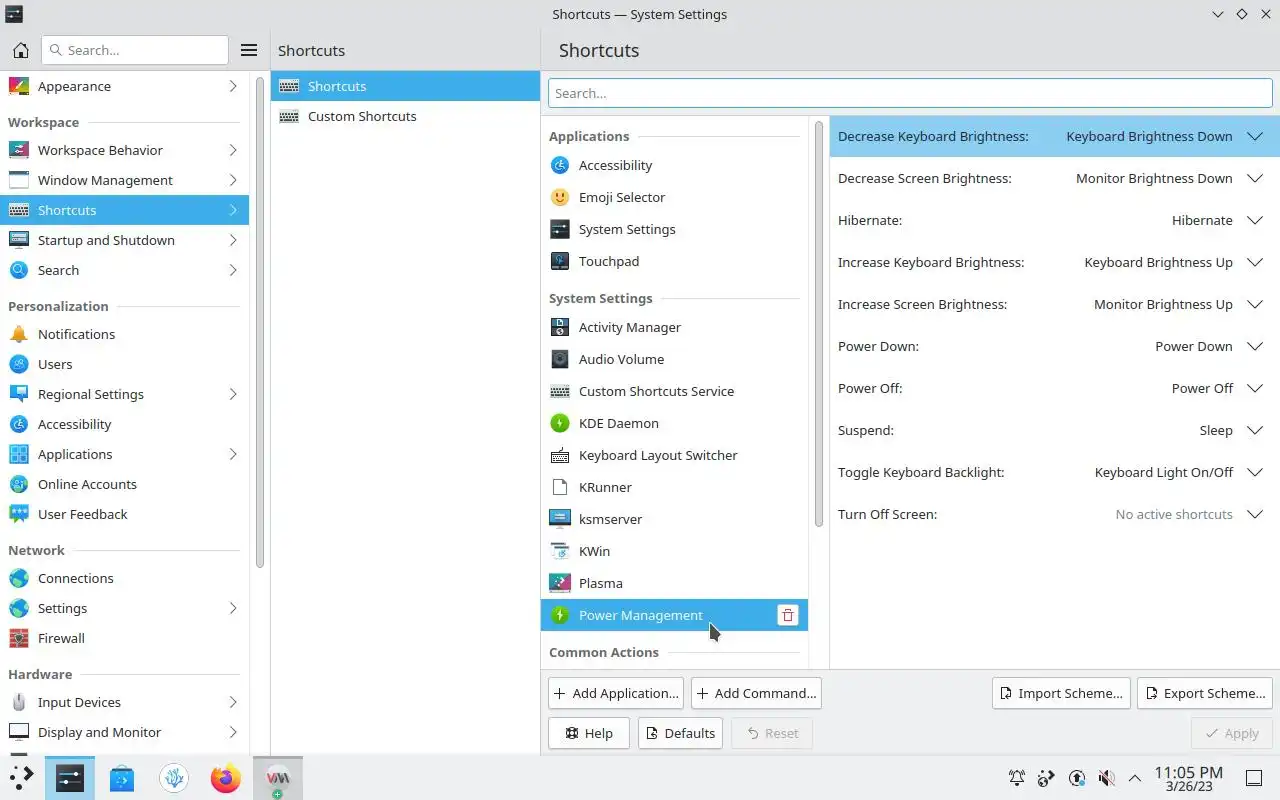Show hidden system tray icons arrow

point(1135,778)
